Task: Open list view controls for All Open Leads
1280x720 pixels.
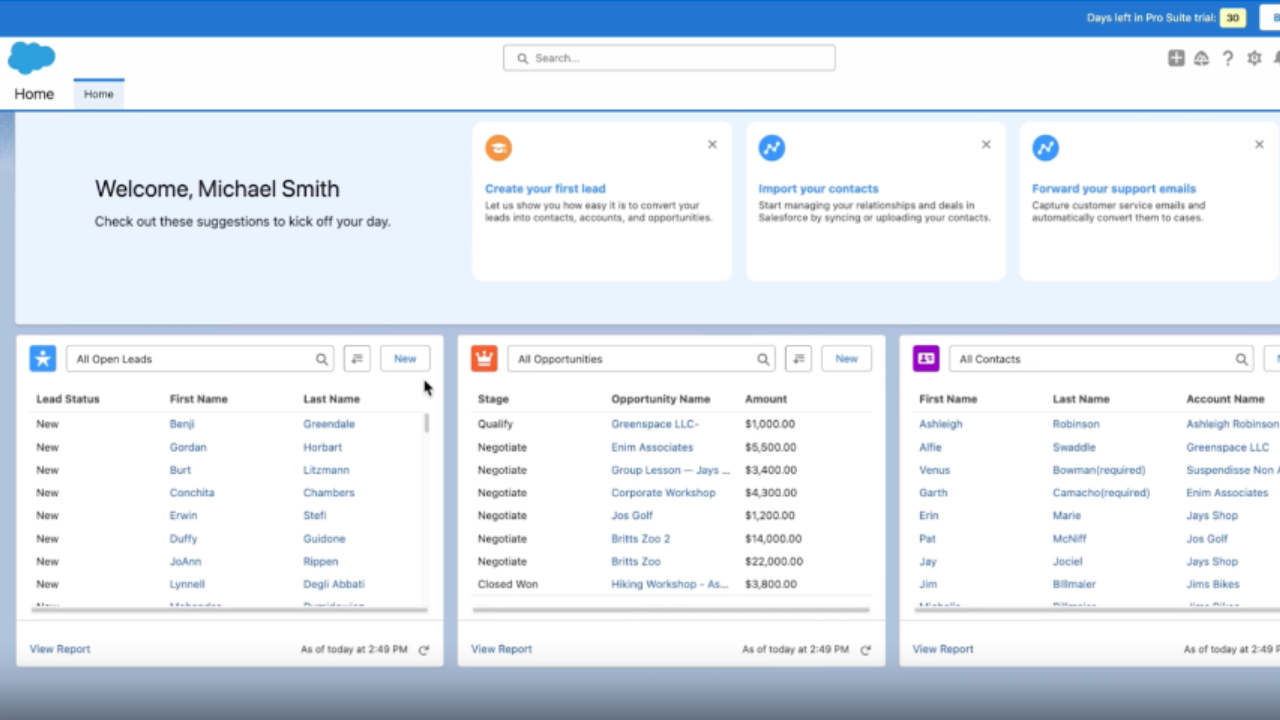Action: pyautogui.click(x=357, y=358)
